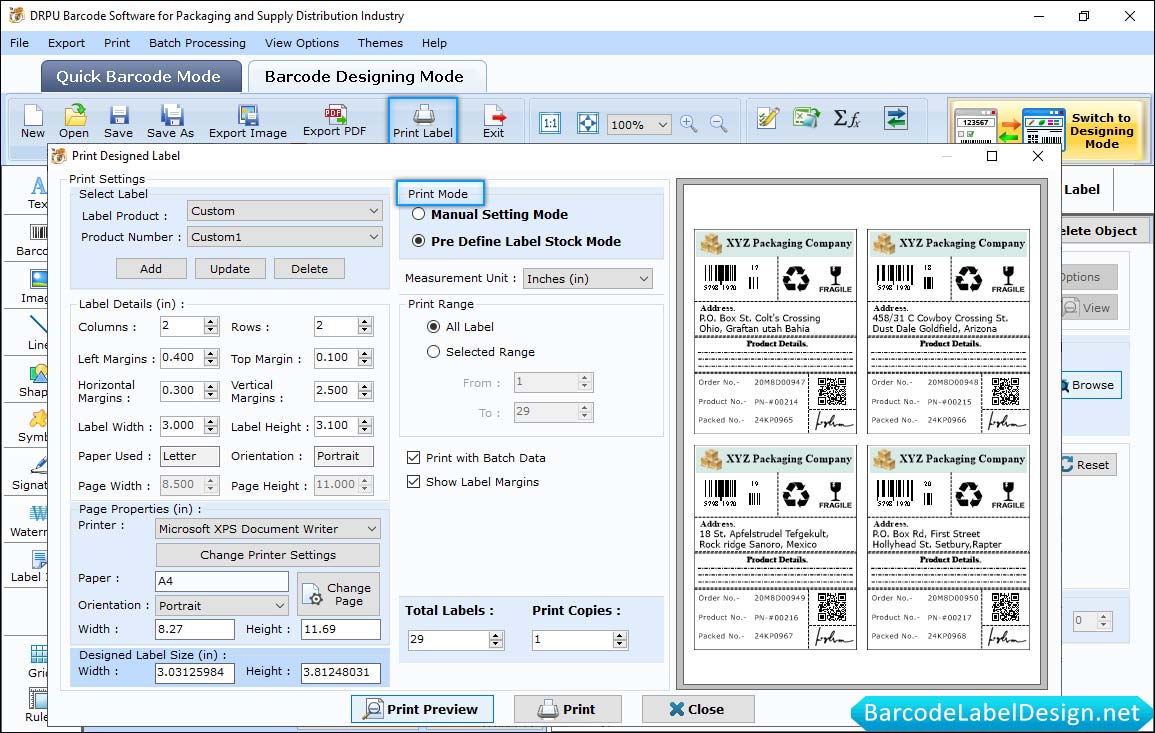Expand the Label Product dropdown

[284, 211]
